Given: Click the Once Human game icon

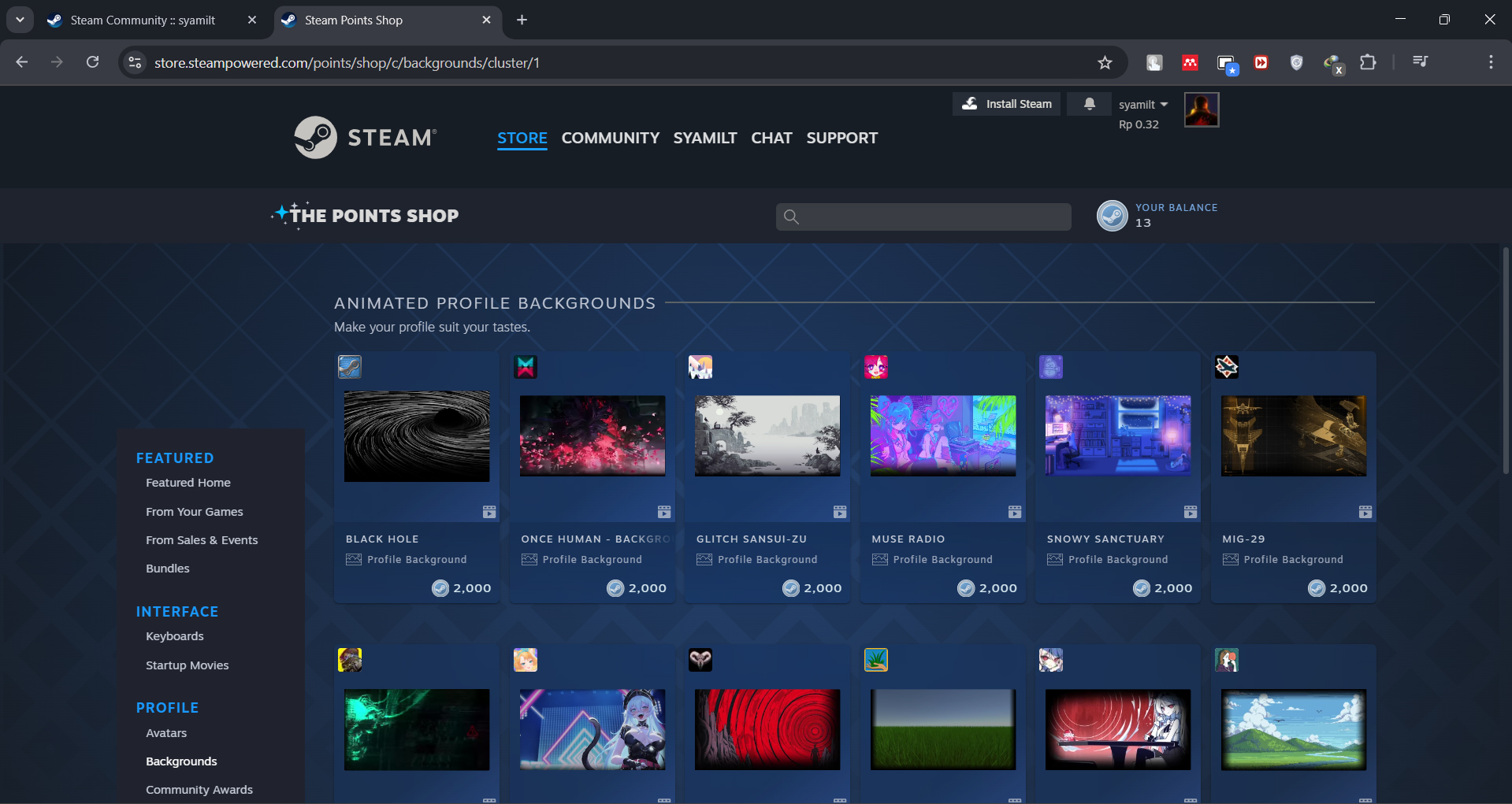Looking at the screenshot, I should coord(526,366).
